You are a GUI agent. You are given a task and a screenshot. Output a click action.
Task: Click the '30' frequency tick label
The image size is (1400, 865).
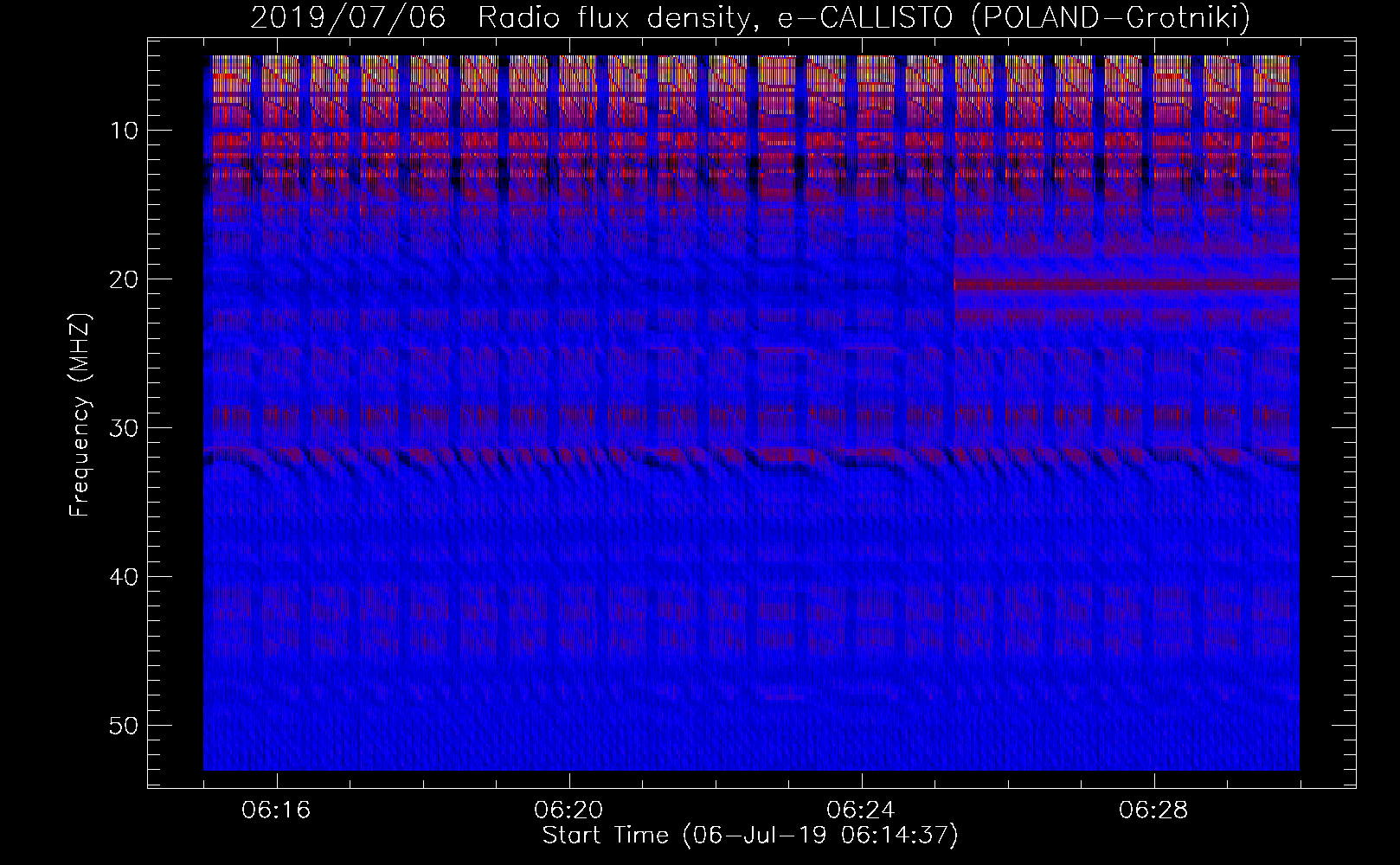click(x=125, y=427)
